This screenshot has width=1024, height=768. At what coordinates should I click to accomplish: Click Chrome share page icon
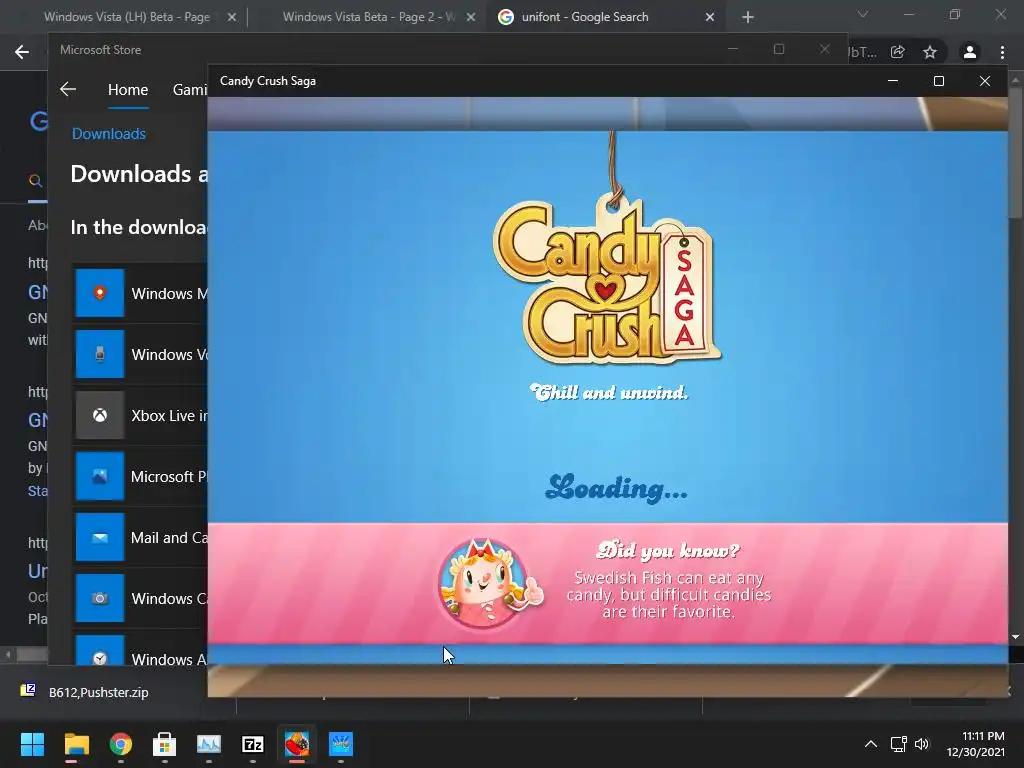tap(897, 52)
